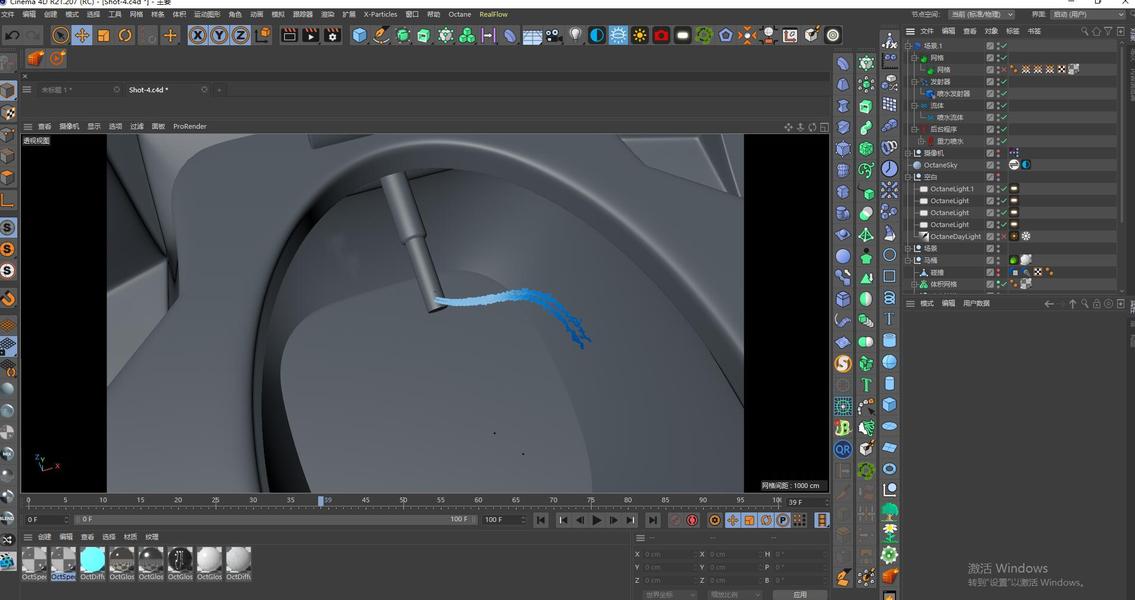This screenshot has width=1135, height=600.
Task: Open the Edit Render Settings icon
Action: pyautogui.click(x=332, y=35)
